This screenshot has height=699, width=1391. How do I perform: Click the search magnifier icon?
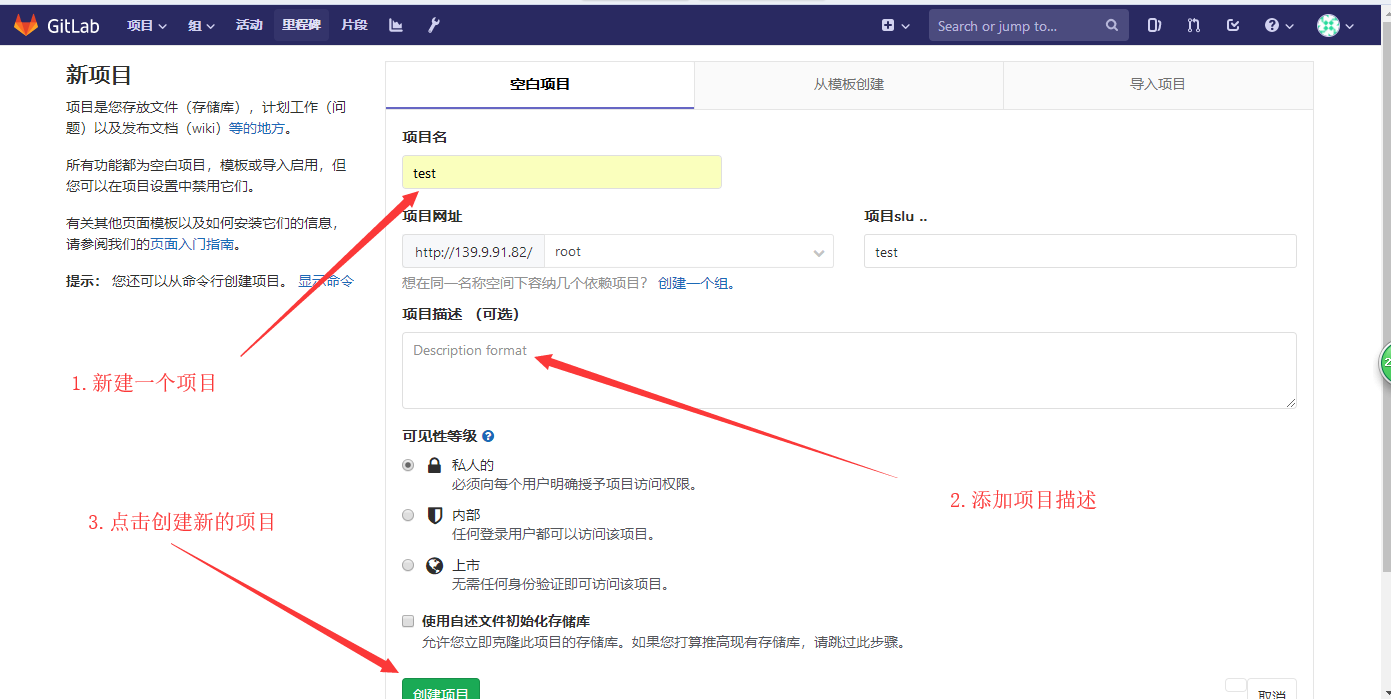[x=1112, y=26]
